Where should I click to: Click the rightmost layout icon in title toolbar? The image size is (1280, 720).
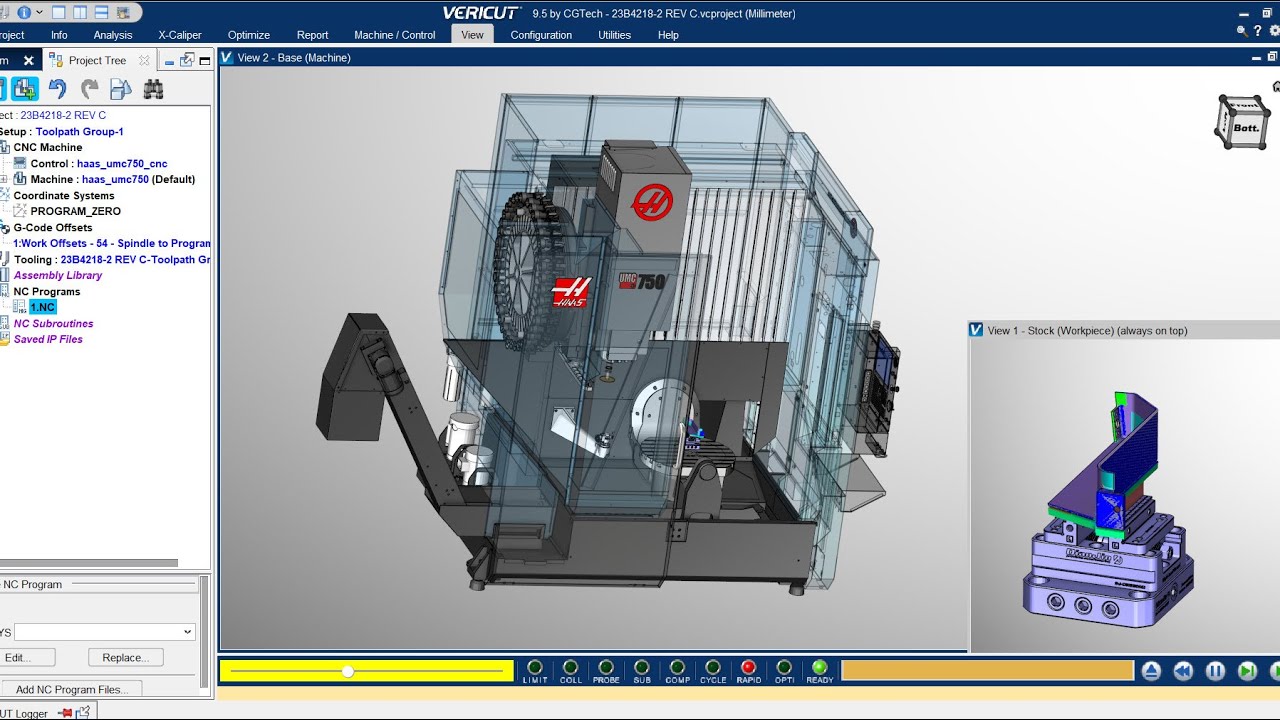coord(124,13)
